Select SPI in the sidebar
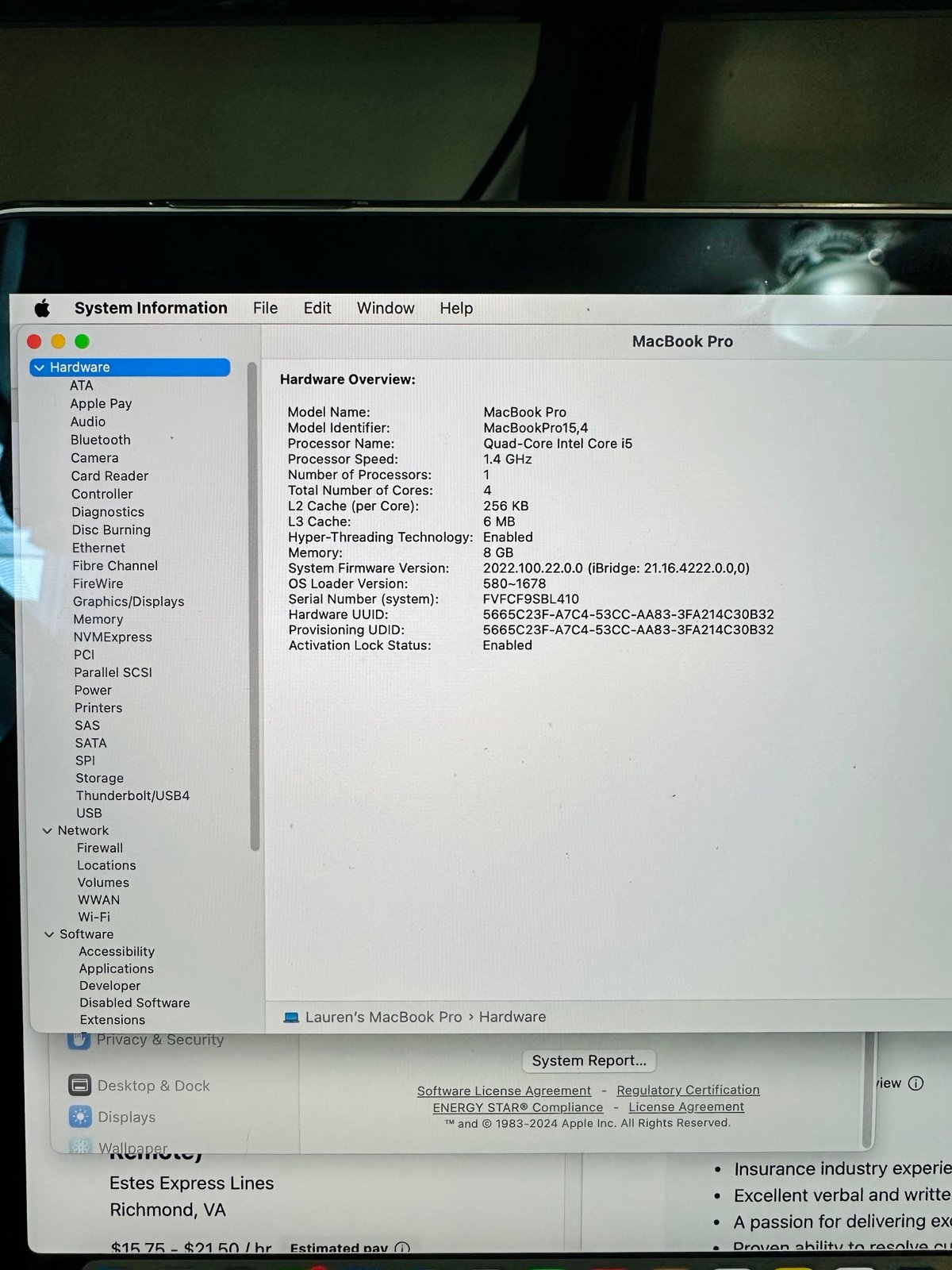The height and width of the screenshot is (1270, 952). (x=85, y=760)
